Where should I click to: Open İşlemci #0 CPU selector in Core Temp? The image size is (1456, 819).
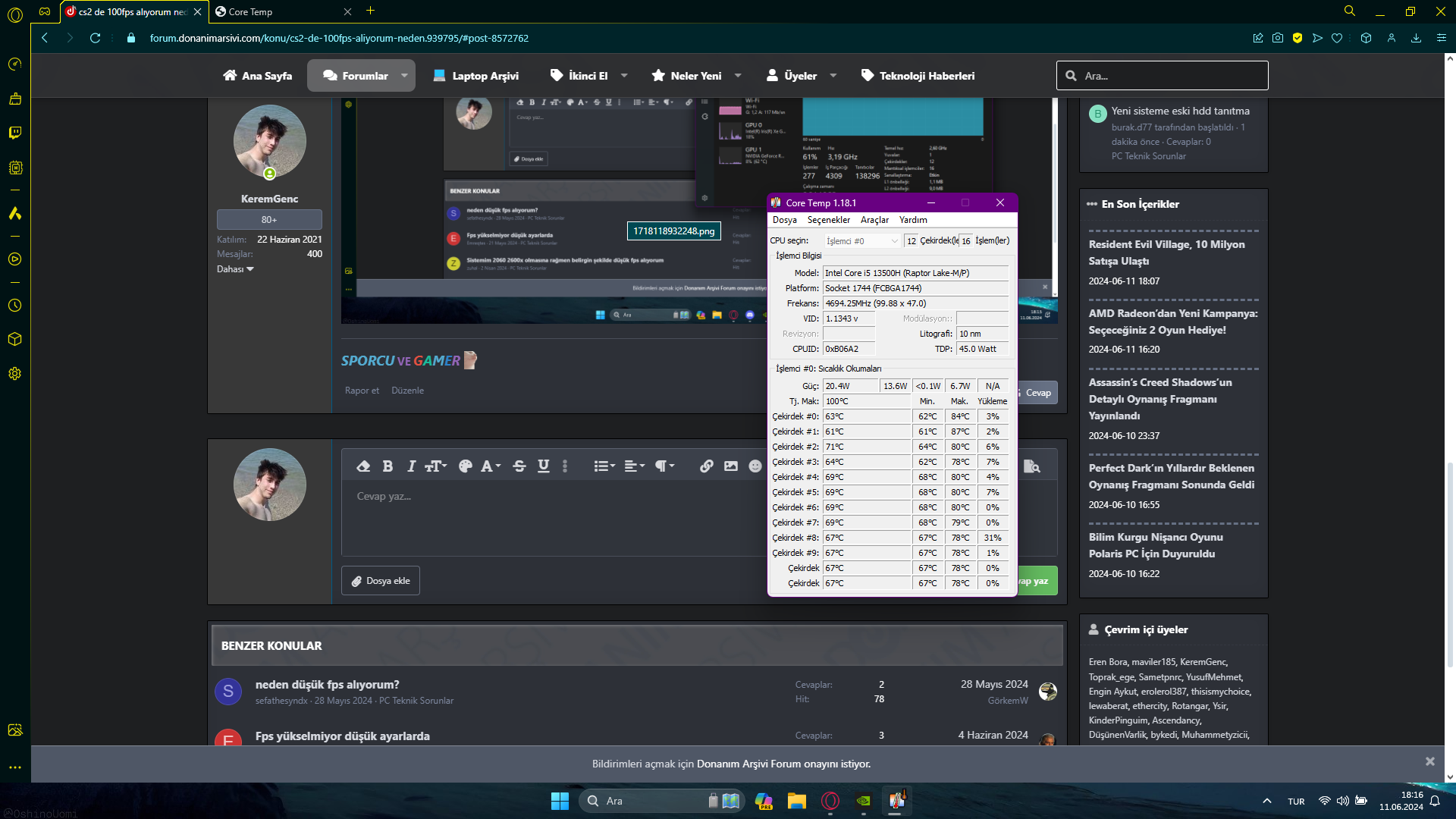coord(862,241)
